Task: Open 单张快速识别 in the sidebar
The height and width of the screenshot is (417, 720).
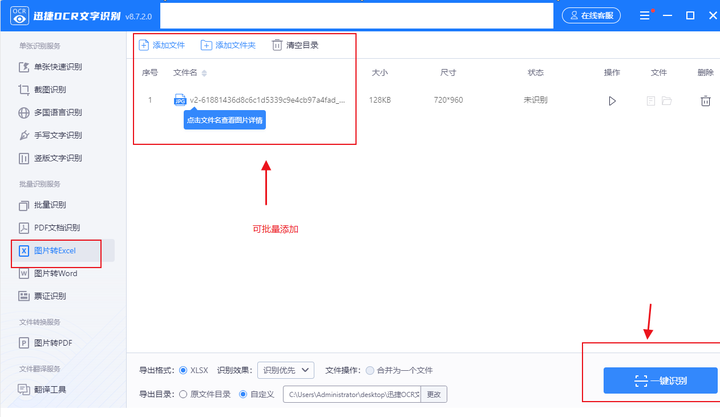Action: pyautogui.click(x=51, y=67)
